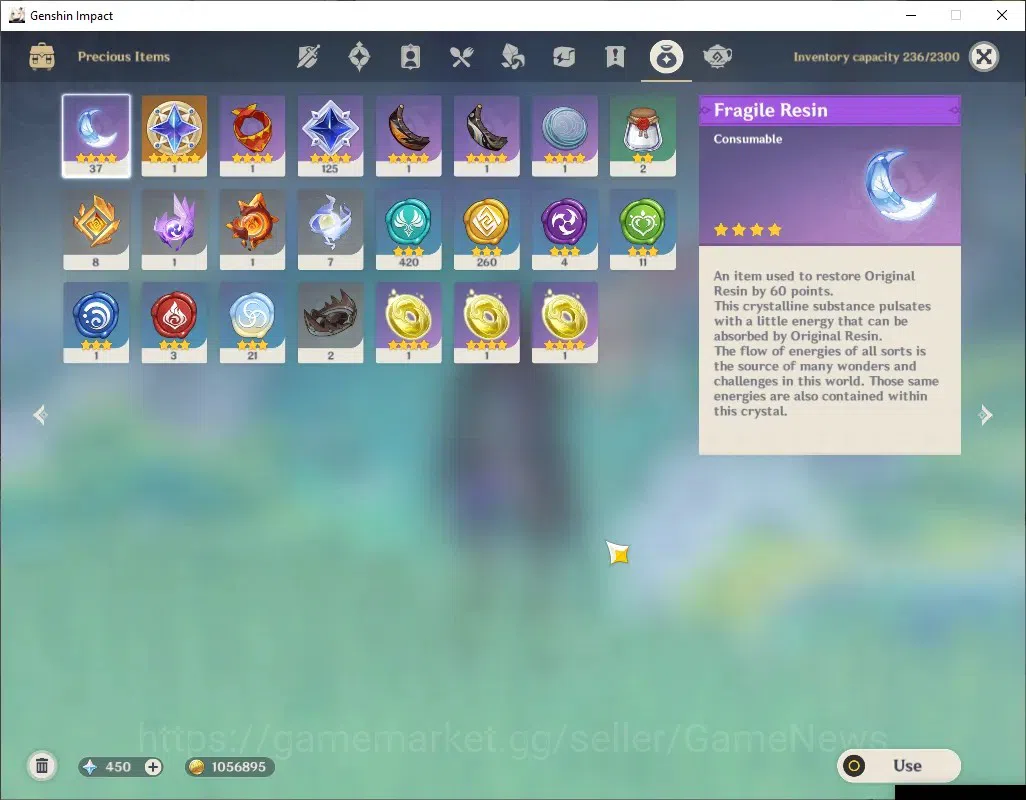Switch to the Food tab

[x=461, y=57]
